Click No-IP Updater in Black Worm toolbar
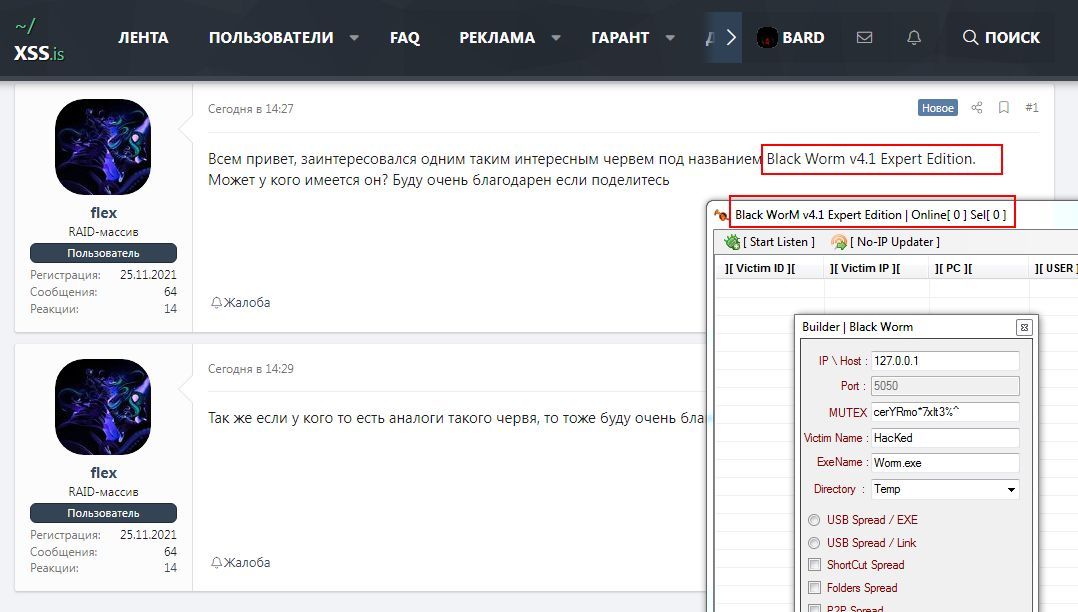 [x=886, y=242]
